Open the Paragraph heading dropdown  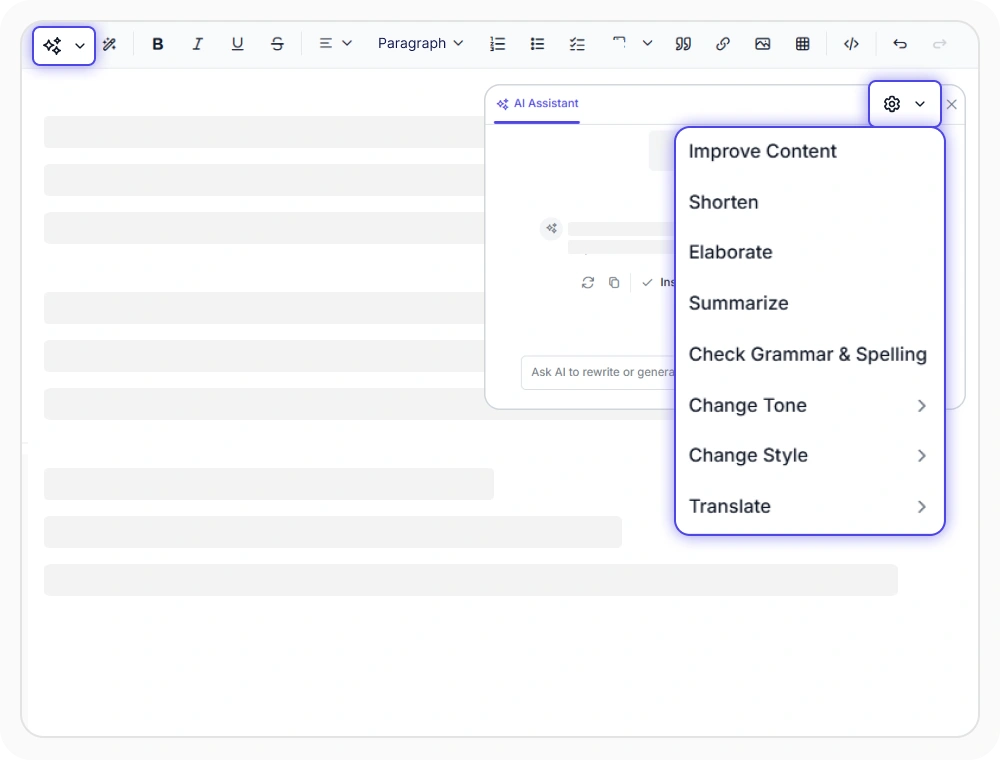pos(420,43)
